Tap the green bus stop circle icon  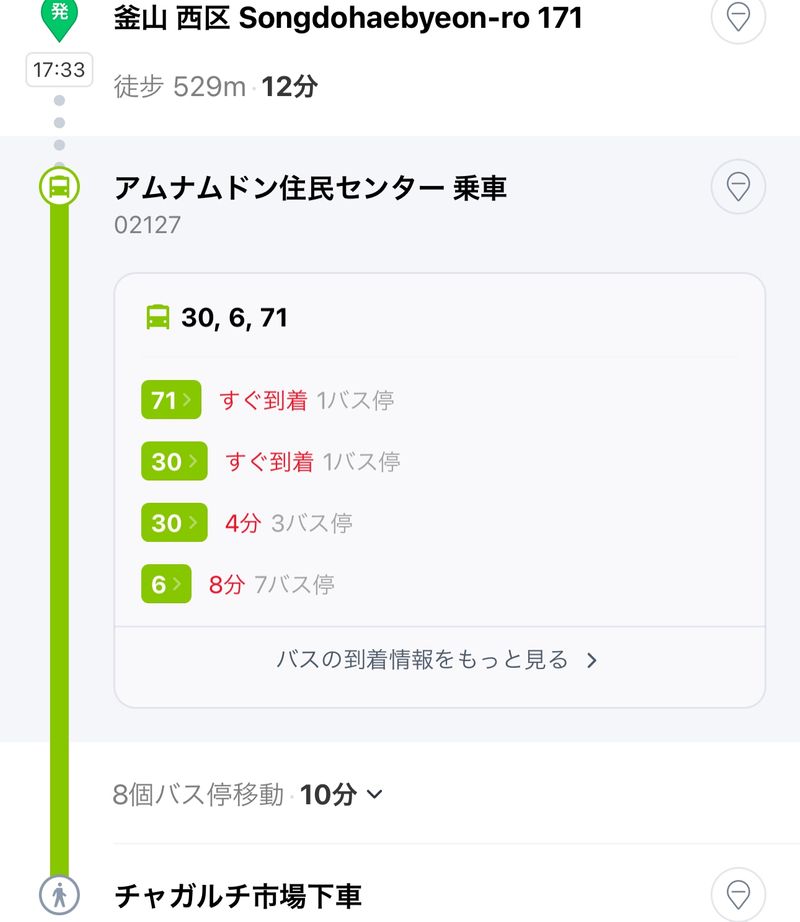[x=59, y=187]
